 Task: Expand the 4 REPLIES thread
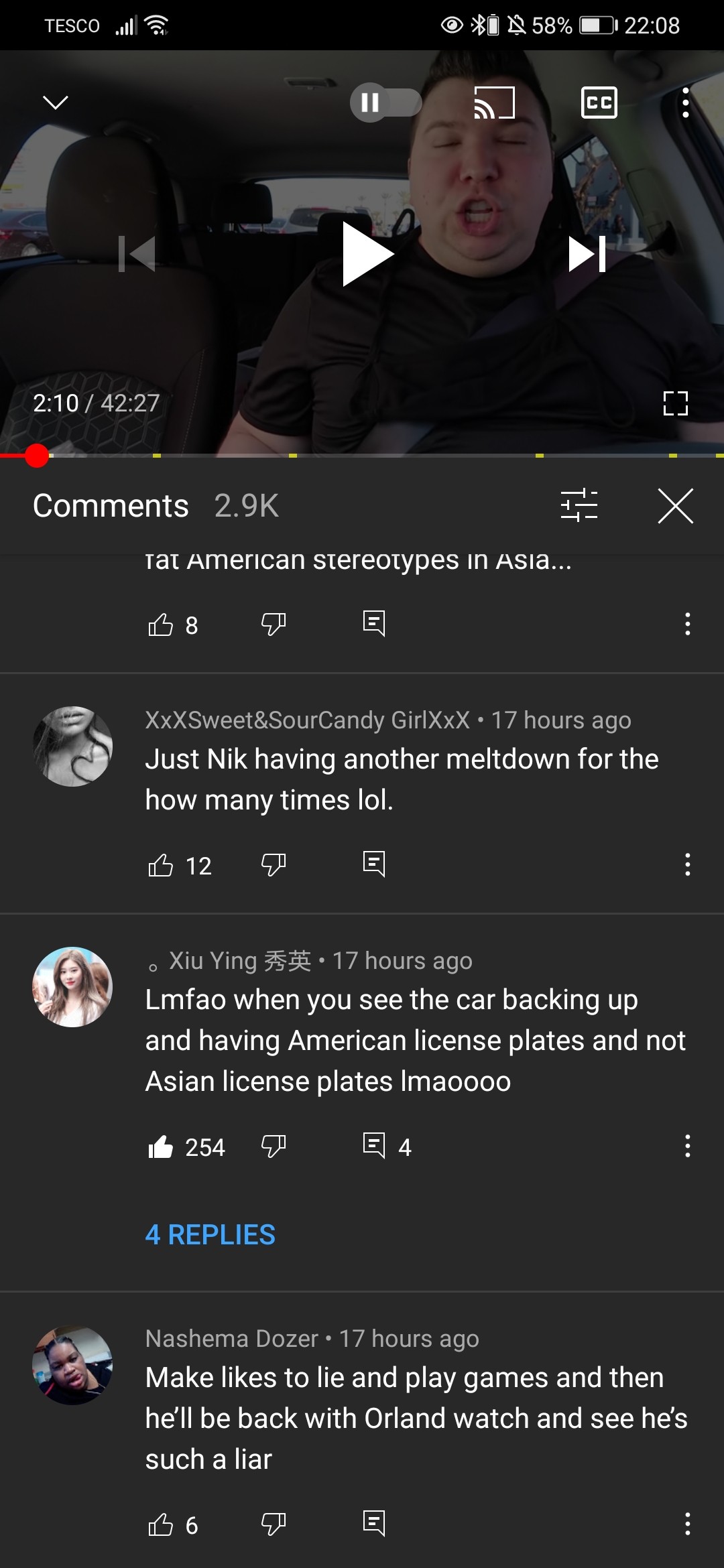(210, 1234)
